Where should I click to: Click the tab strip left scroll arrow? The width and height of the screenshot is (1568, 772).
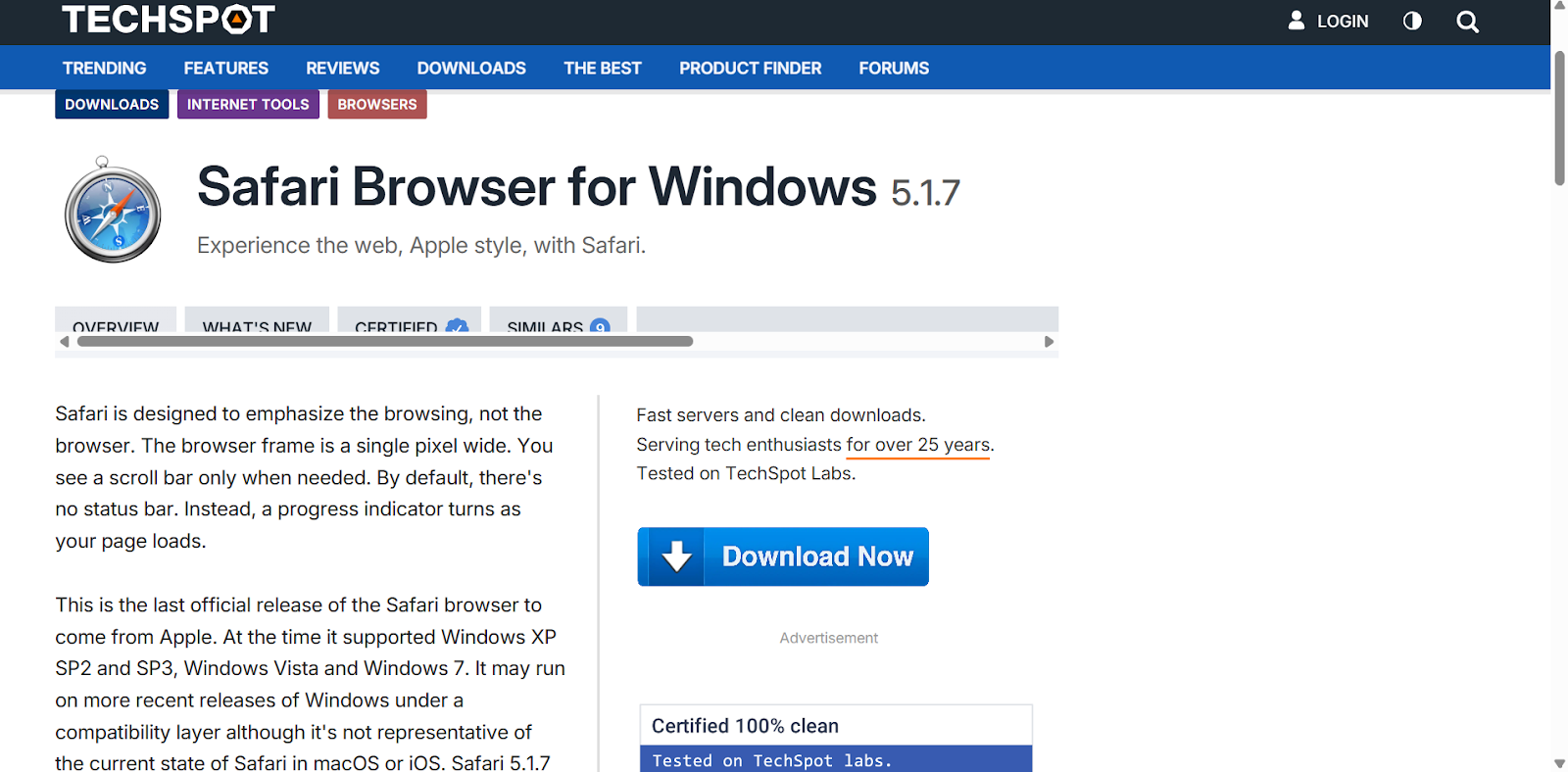(x=65, y=342)
